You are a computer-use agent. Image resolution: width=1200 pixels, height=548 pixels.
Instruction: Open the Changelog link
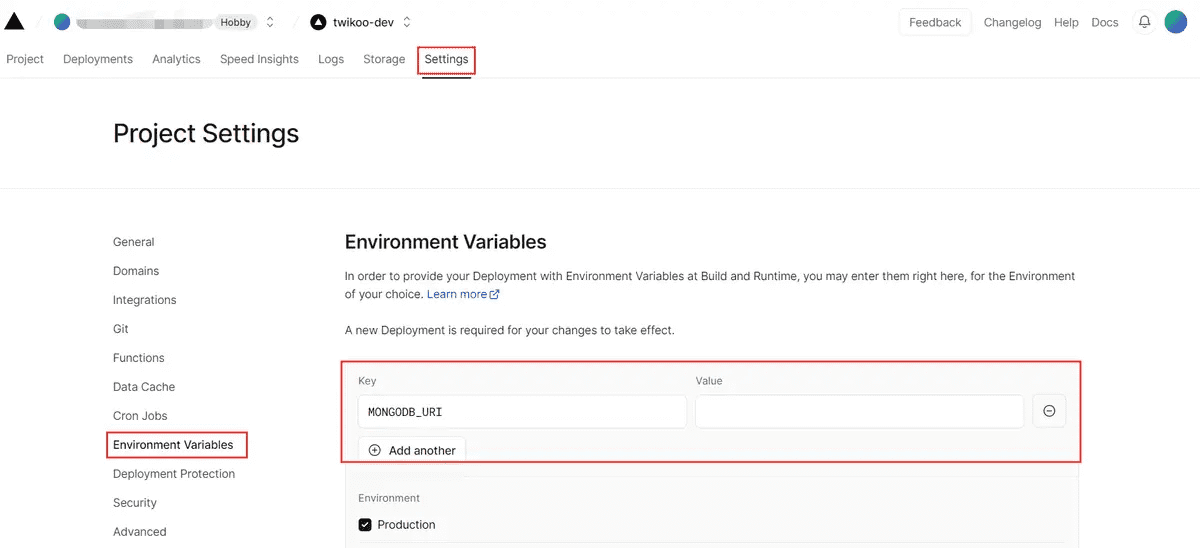[x=1012, y=22]
